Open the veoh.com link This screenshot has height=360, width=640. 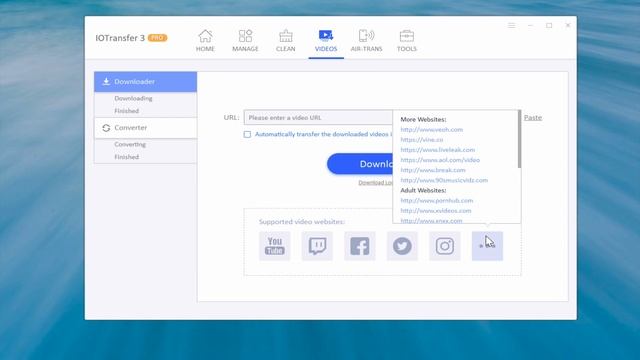coord(431,129)
